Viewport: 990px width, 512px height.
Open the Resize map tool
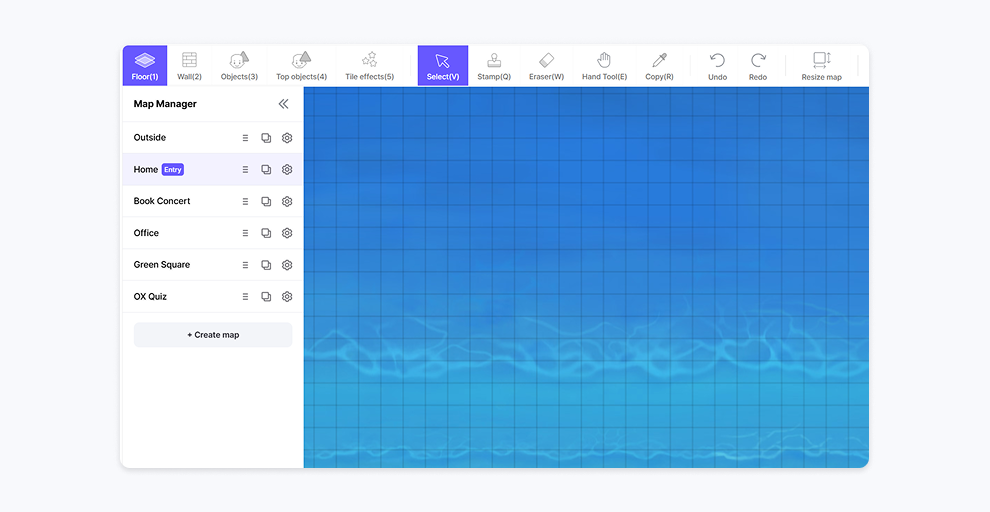pos(821,66)
